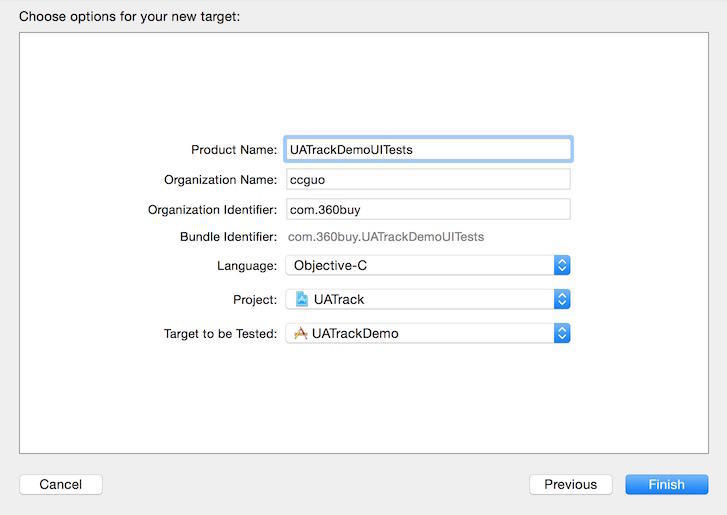Viewport: 727px width, 515px height.
Task: Go back with the Previous button
Action: coord(571,484)
